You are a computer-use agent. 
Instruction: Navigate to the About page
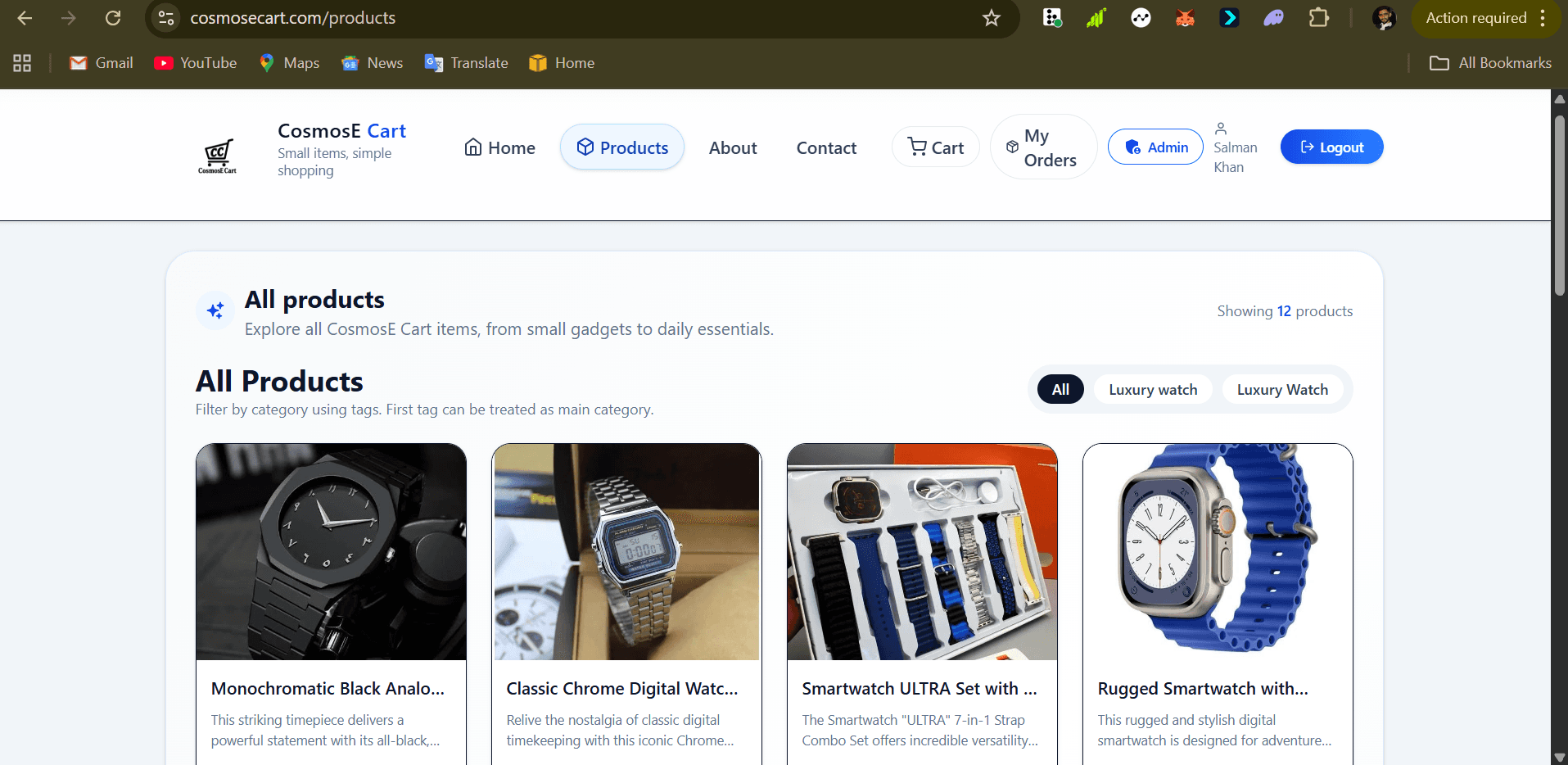point(733,148)
